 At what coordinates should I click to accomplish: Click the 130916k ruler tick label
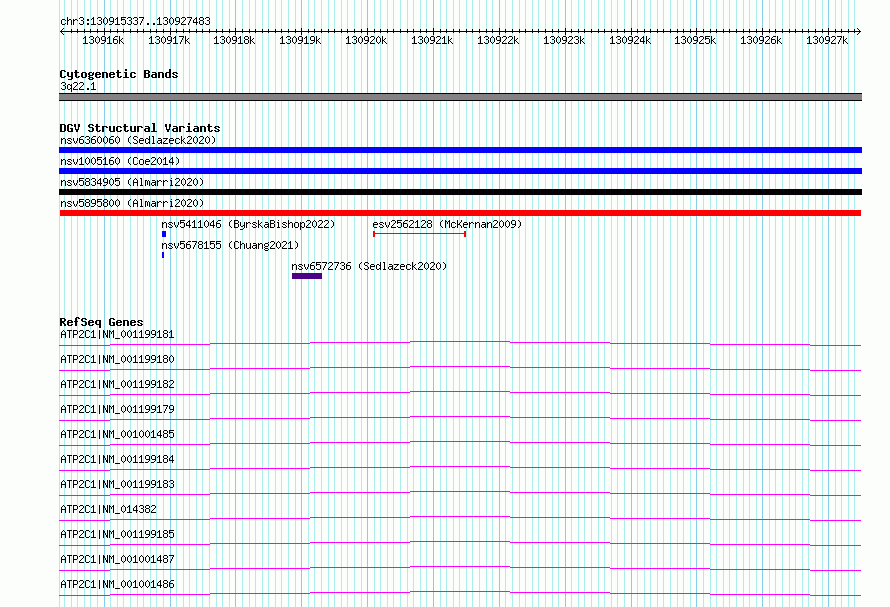[103, 40]
